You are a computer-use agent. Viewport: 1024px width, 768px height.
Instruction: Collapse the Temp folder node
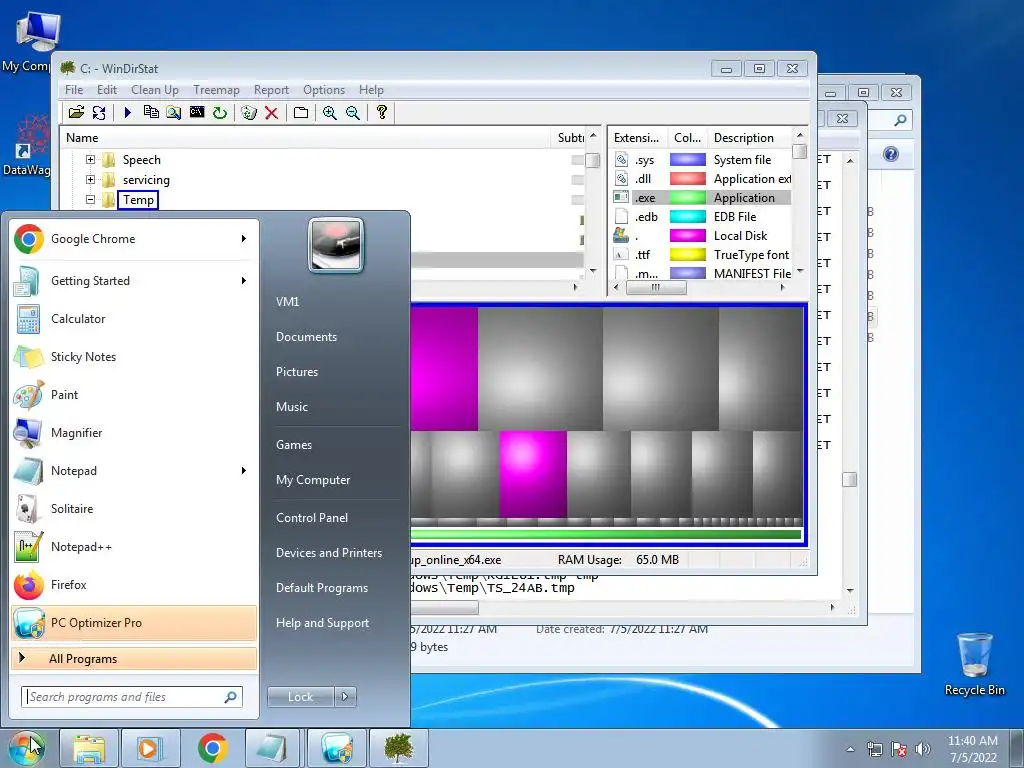91,200
